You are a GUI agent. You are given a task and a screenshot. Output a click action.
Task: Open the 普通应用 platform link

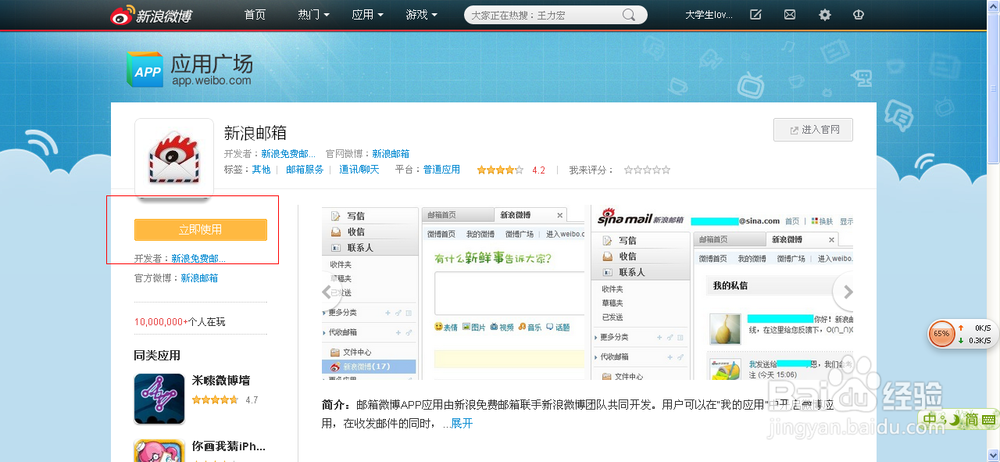click(441, 170)
